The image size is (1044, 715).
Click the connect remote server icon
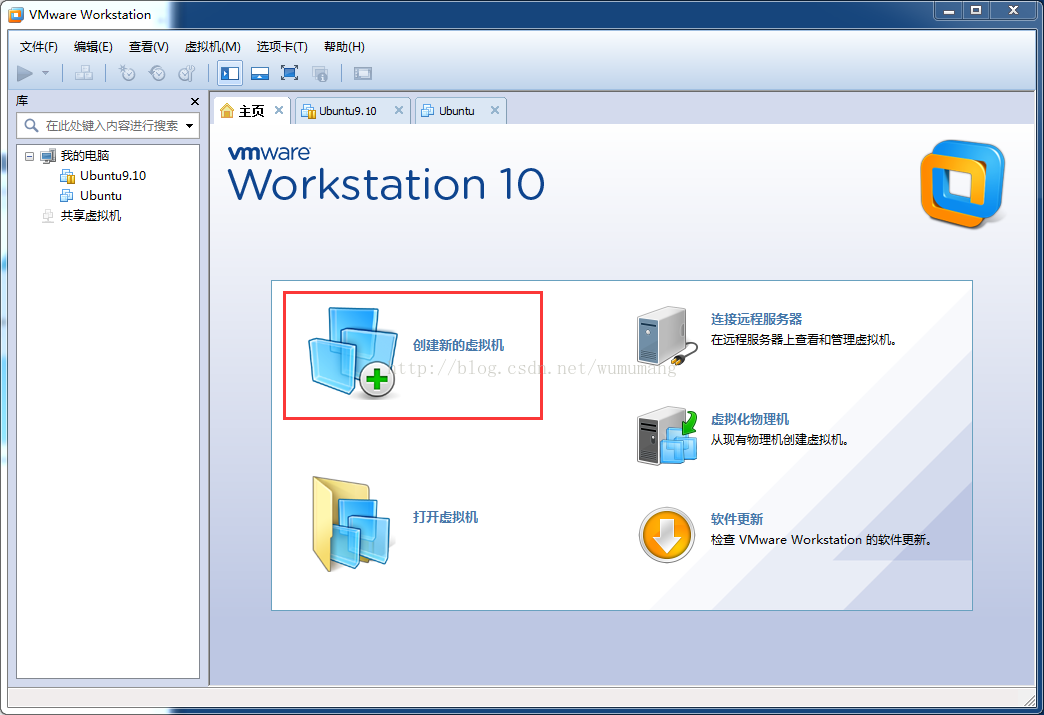coord(666,334)
